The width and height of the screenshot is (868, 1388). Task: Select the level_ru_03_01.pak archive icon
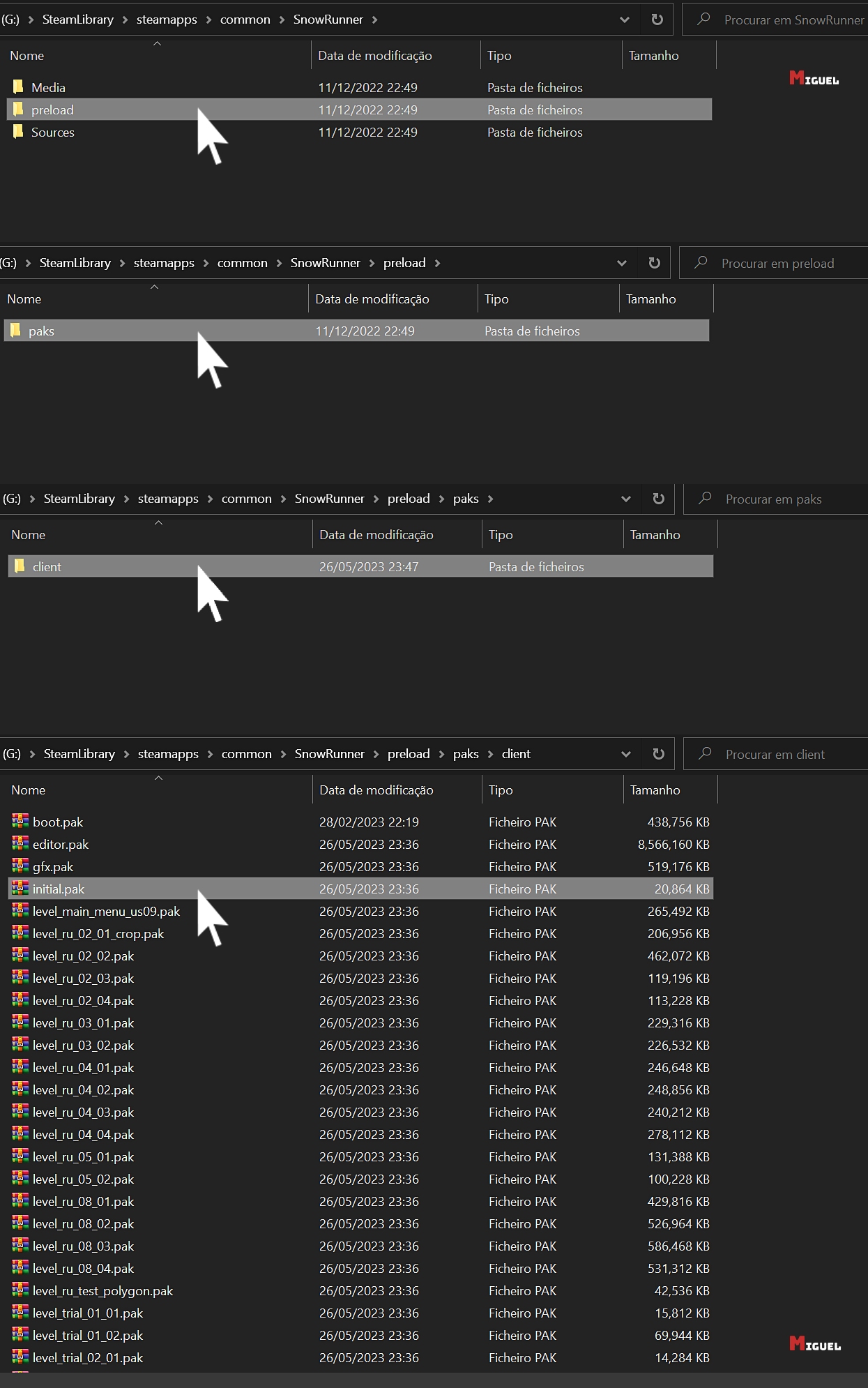(x=20, y=1022)
